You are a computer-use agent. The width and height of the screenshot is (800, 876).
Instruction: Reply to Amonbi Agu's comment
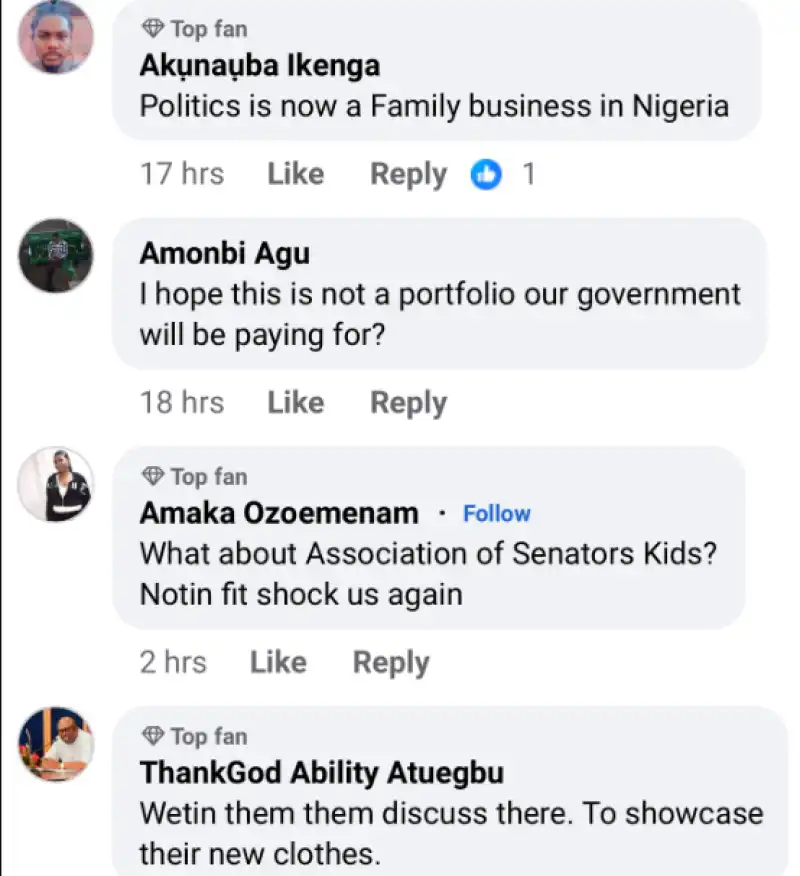click(408, 403)
